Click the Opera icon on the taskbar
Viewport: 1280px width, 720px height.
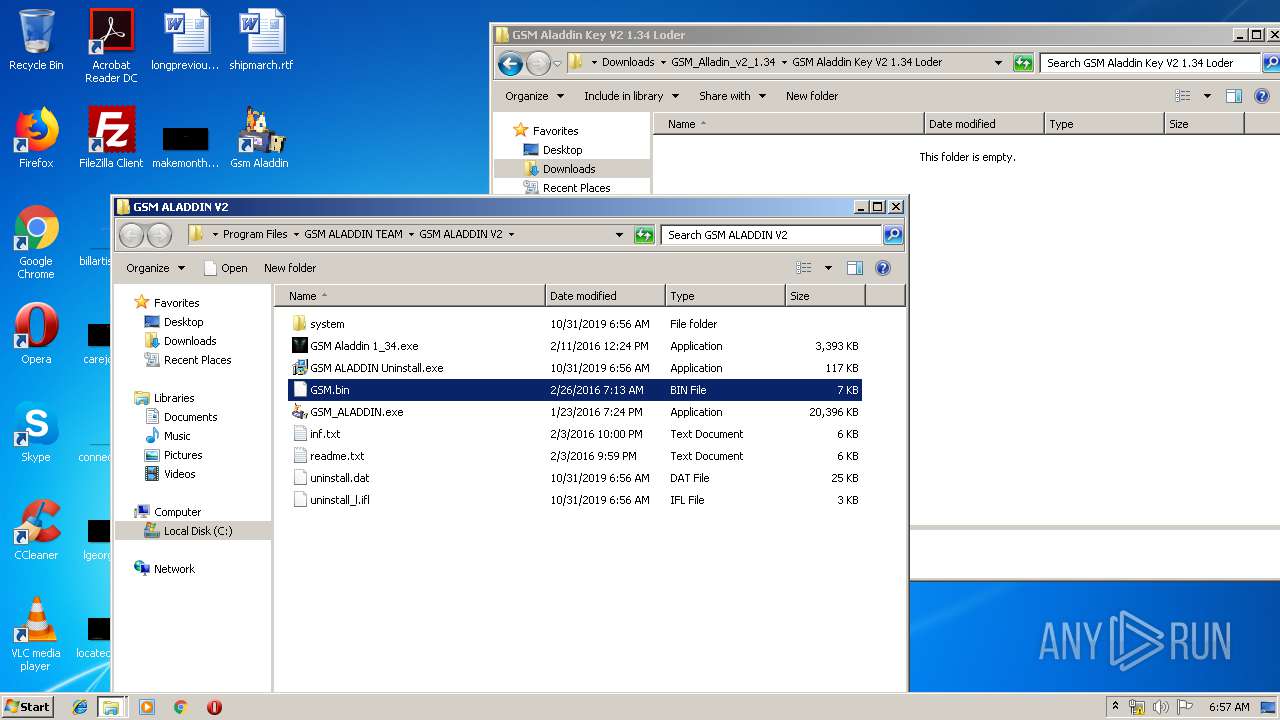tap(214, 707)
